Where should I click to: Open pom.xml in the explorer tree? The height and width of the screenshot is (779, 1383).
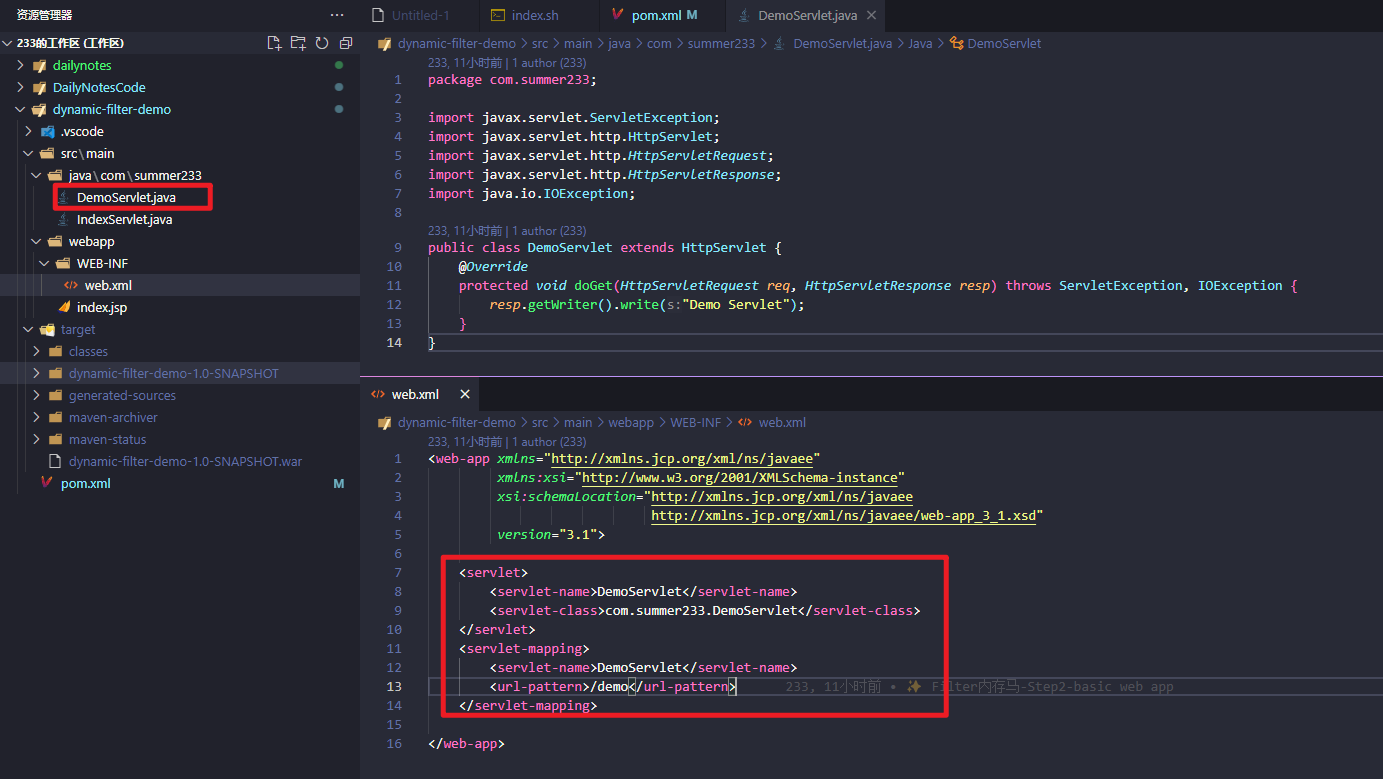click(86, 483)
